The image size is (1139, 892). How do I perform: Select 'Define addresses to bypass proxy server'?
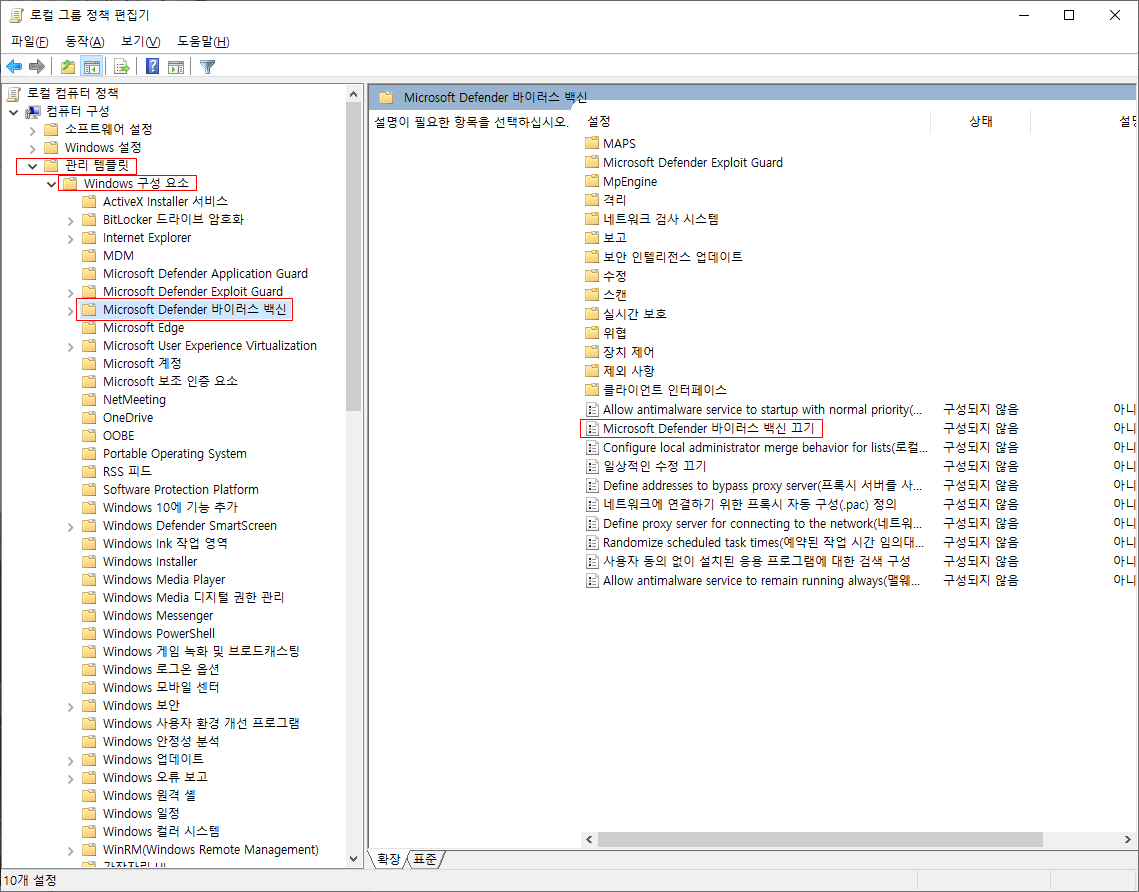[x=762, y=485]
